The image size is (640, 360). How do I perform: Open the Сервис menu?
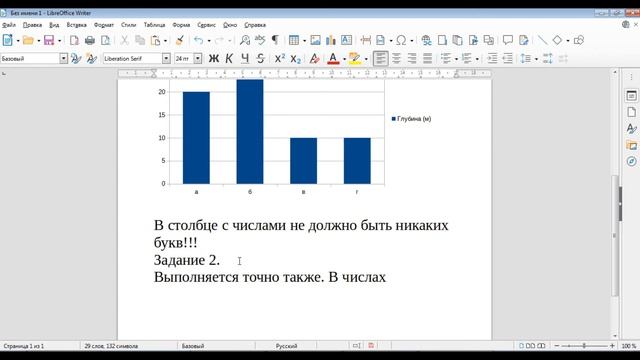(x=206, y=25)
